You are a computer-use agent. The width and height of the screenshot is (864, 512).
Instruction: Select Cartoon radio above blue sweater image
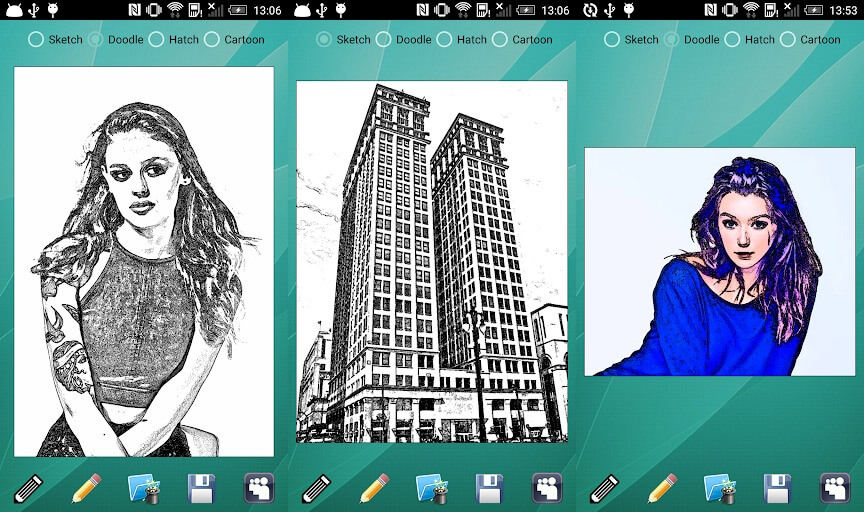(788, 40)
